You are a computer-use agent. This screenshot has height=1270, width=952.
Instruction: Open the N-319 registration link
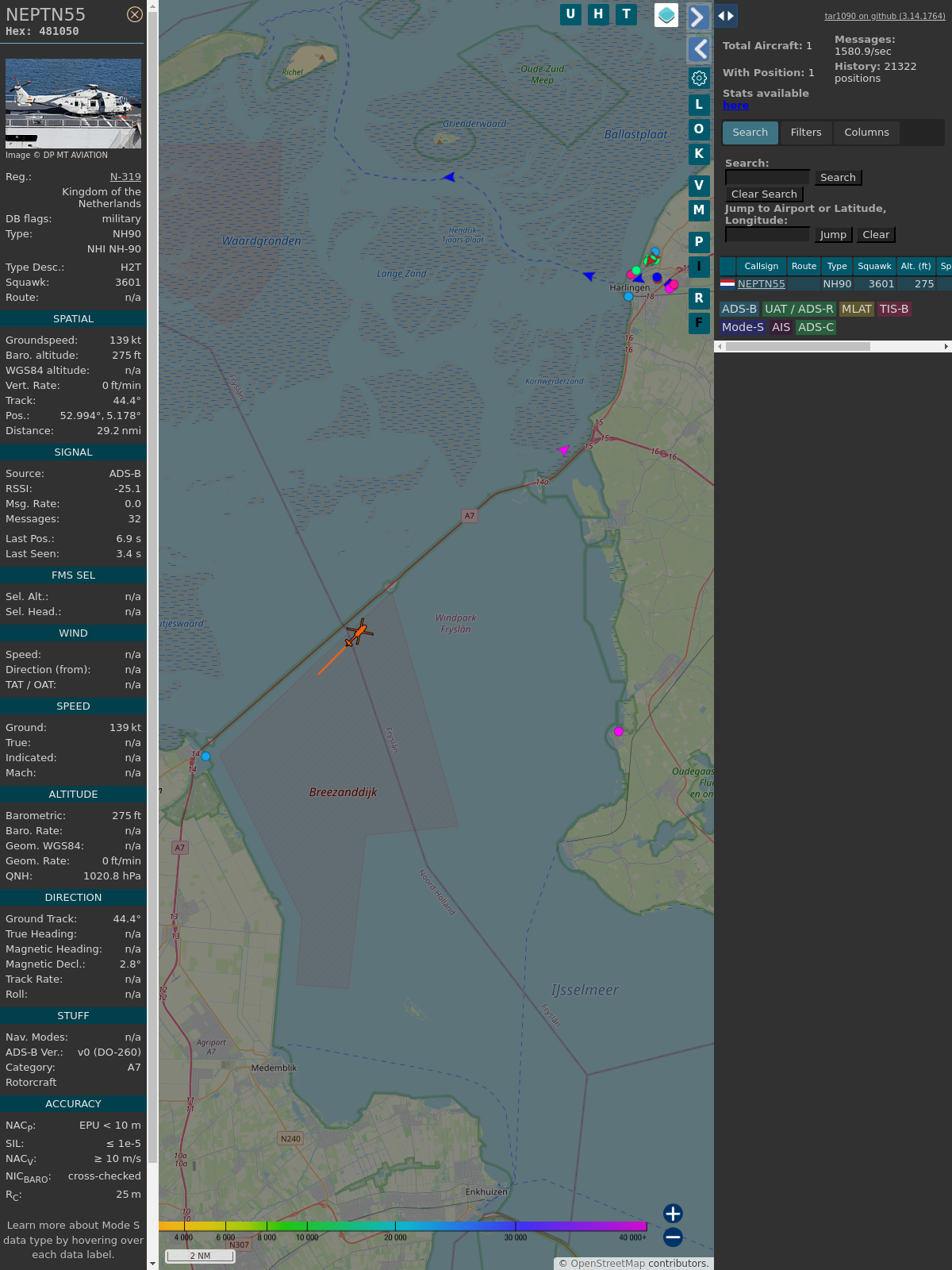125,177
